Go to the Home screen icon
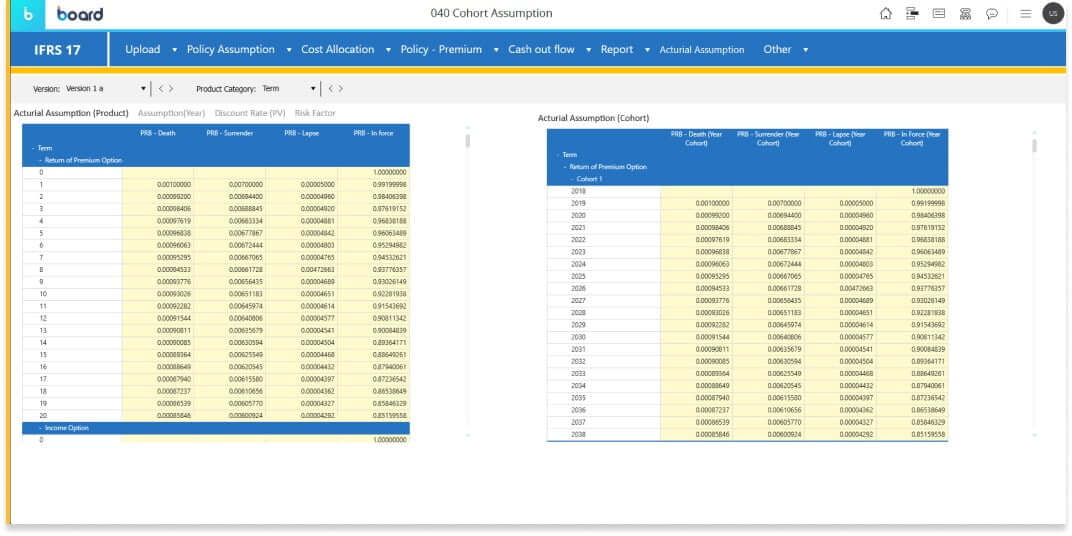The width and height of the screenshot is (1072, 536). (x=885, y=14)
